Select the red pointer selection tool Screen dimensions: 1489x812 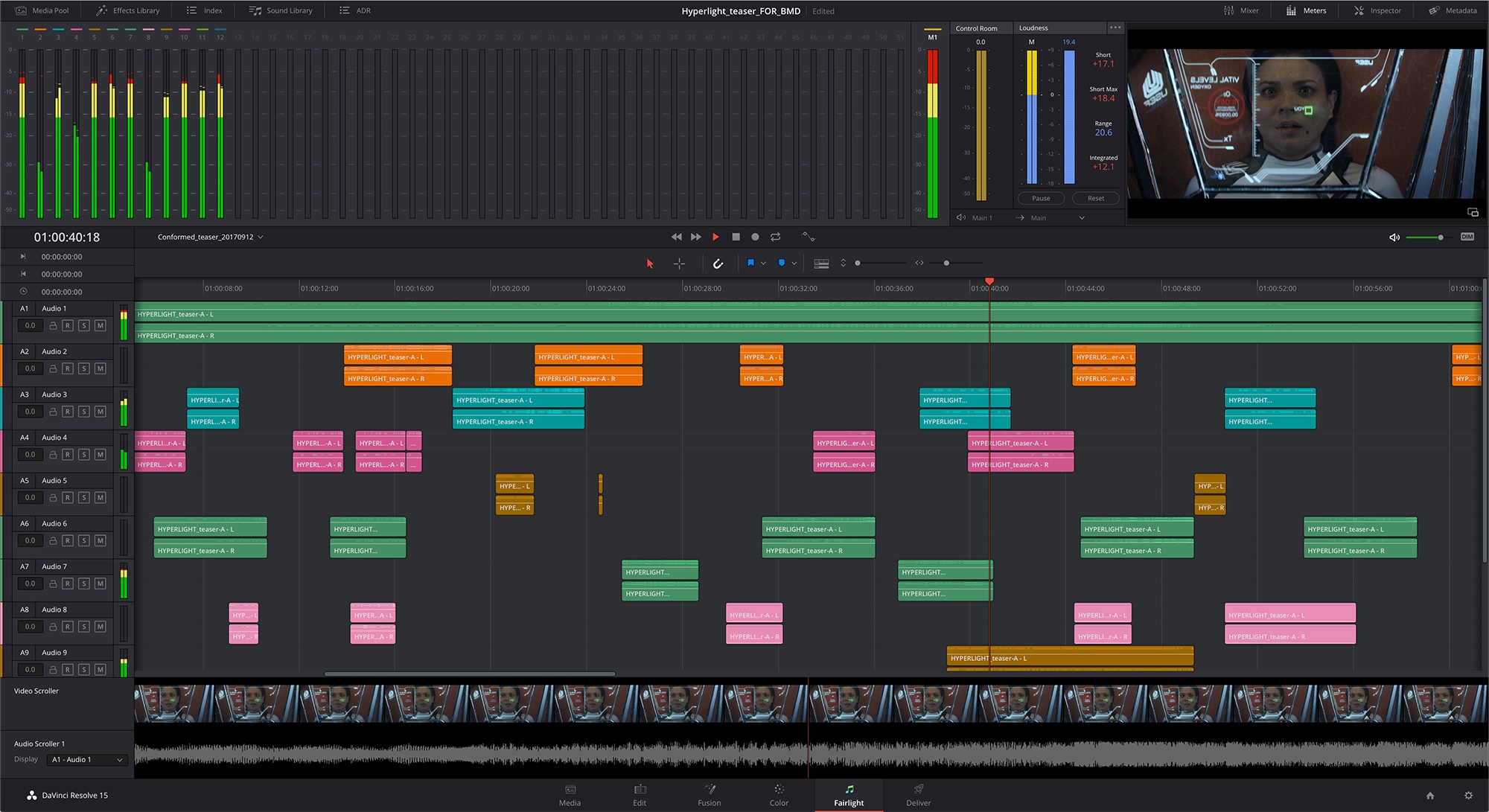click(649, 263)
